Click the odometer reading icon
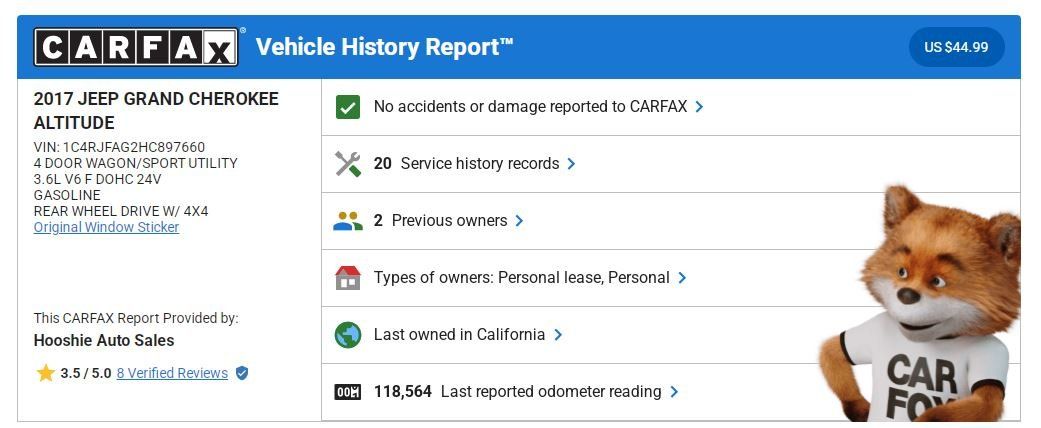This screenshot has width=1041, height=428. pyautogui.click(x=348, y=392)
